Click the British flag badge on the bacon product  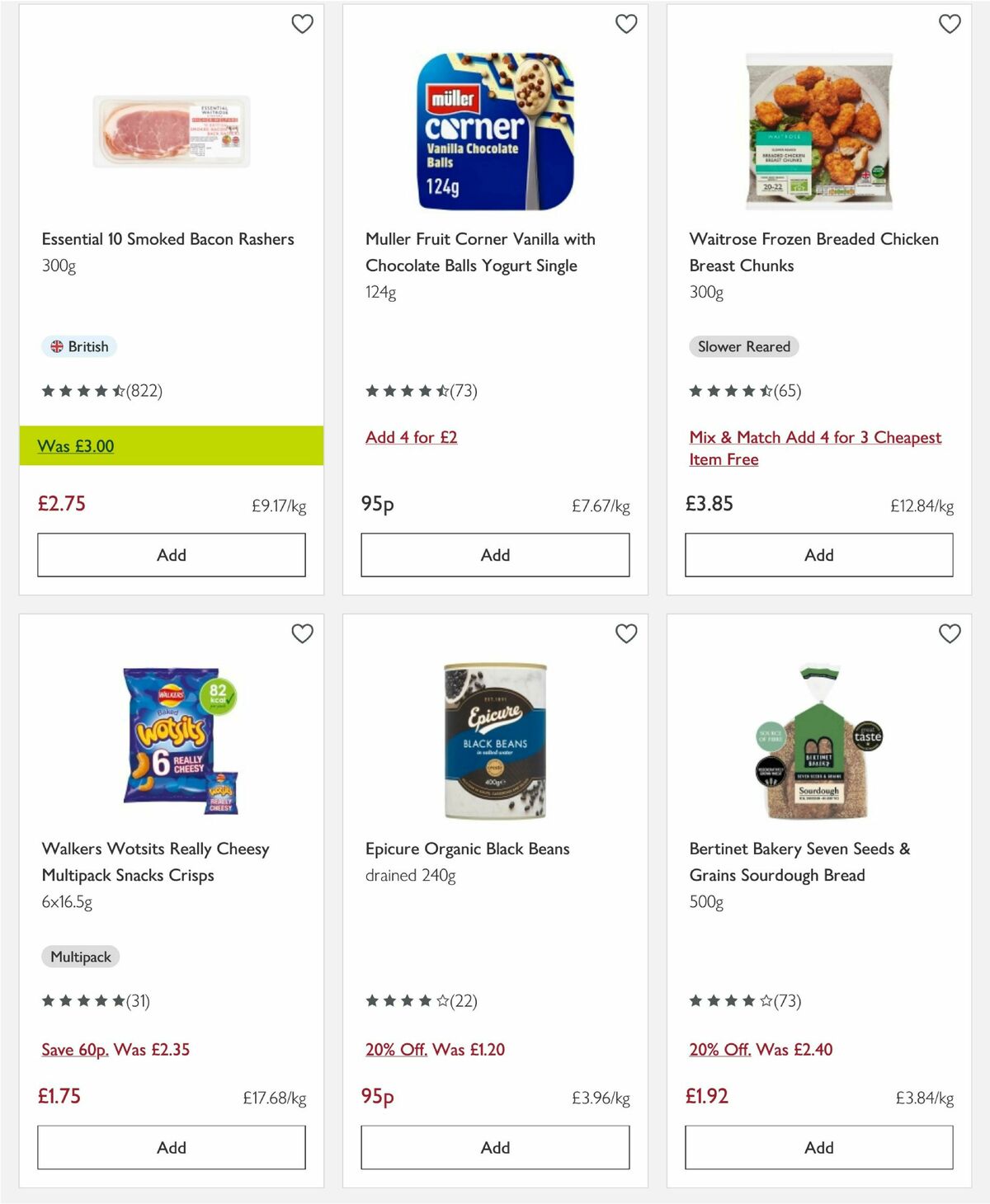79,346
